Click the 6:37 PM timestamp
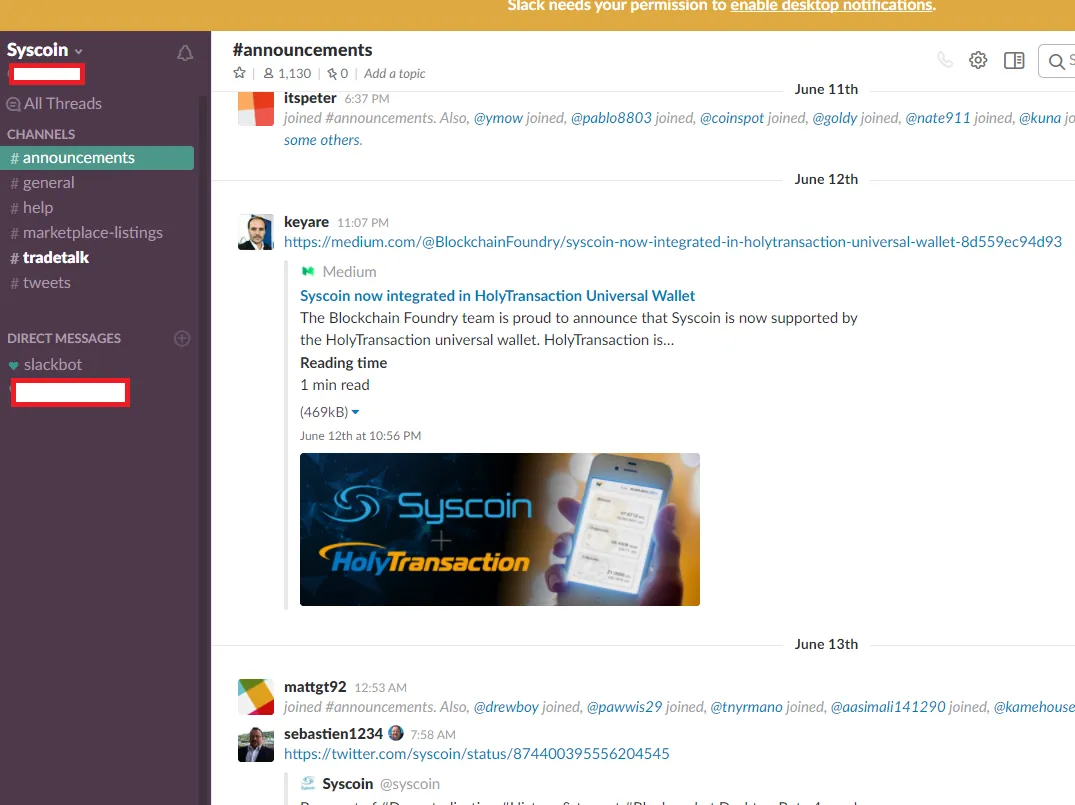Viewport: 1075px width, 805px height. pos(367,99)
